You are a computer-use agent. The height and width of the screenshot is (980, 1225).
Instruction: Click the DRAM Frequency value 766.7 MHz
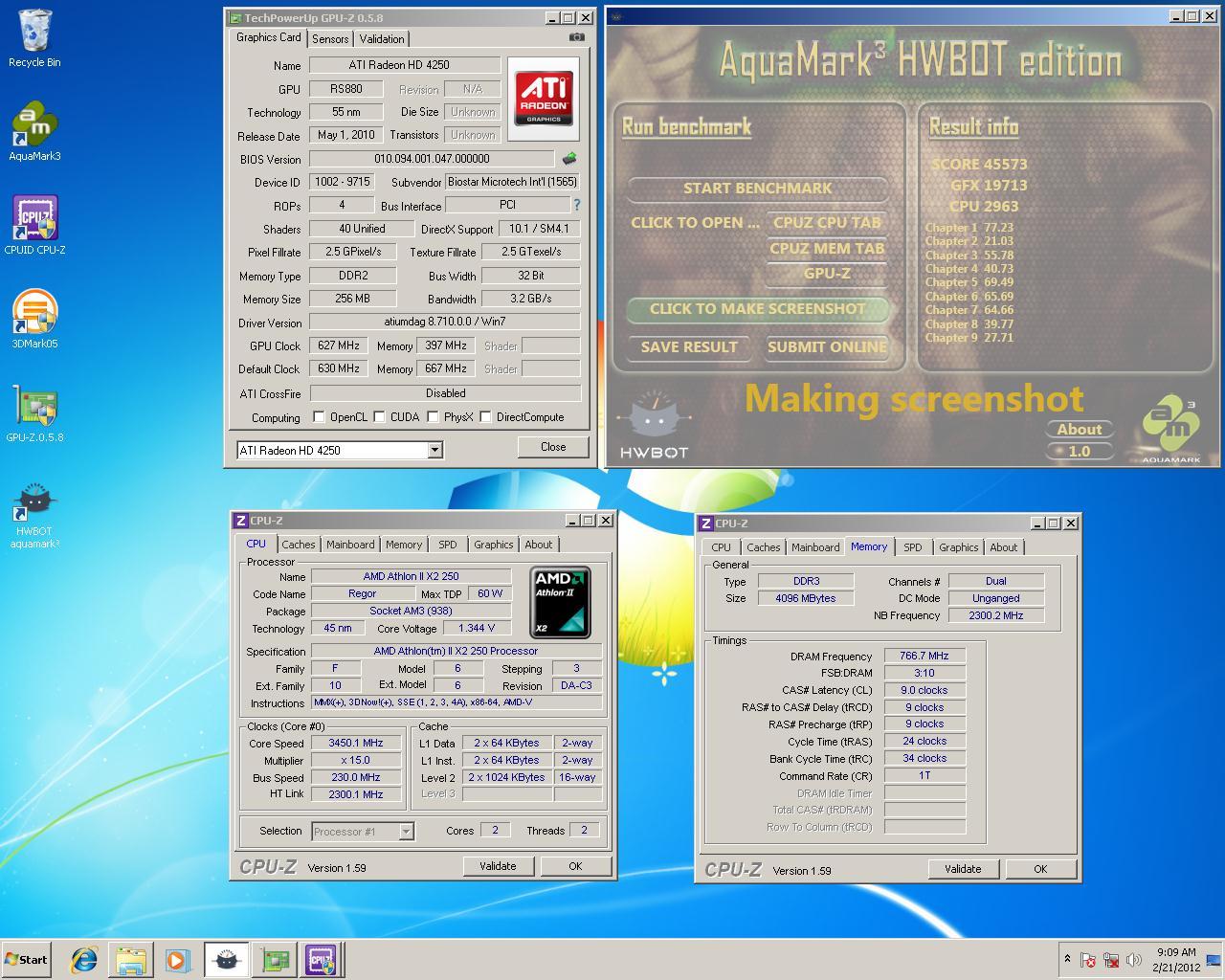tap(924, 657)
